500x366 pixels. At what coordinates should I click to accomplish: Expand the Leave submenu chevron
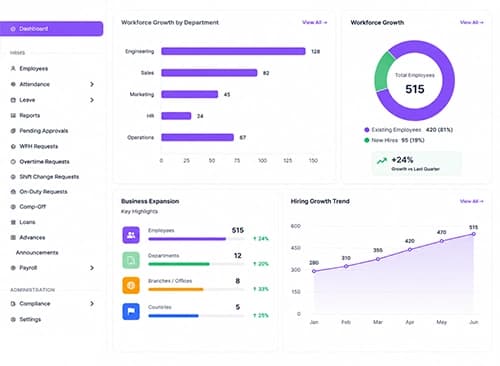[x=92, y=100]
